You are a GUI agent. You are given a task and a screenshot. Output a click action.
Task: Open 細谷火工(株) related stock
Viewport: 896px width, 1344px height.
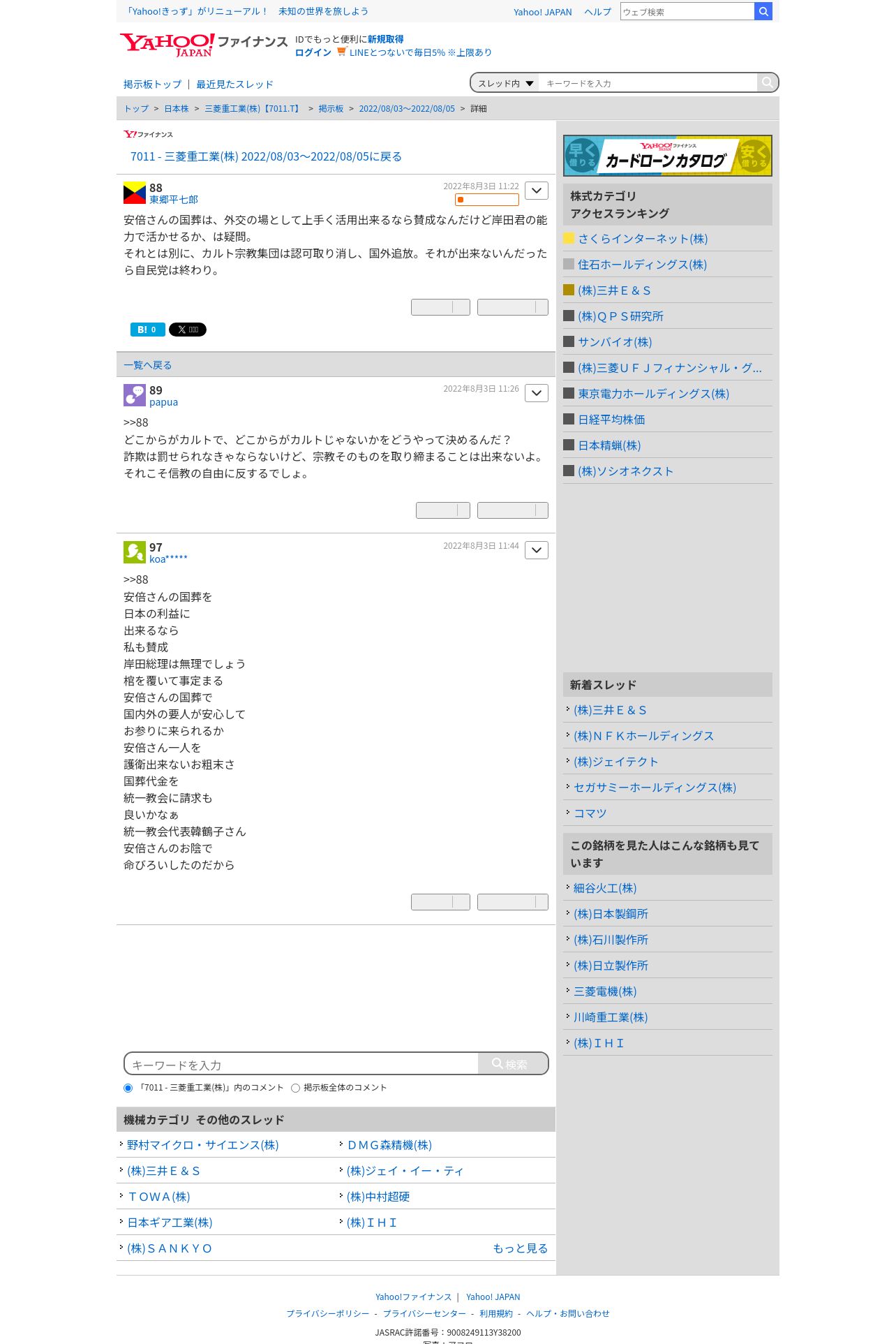tap(605, 888)
